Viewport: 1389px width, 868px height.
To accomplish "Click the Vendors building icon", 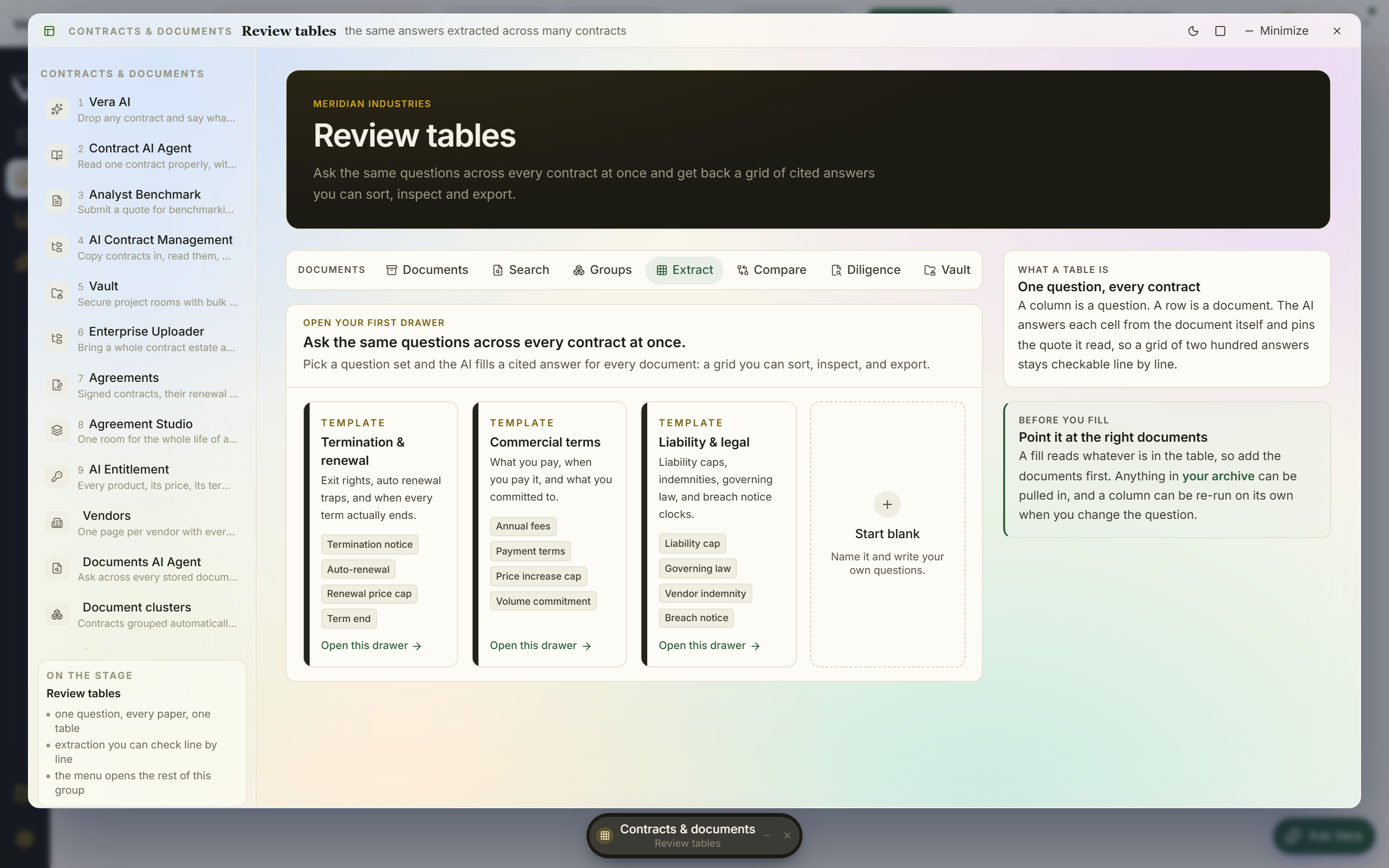I will point(57,523).
